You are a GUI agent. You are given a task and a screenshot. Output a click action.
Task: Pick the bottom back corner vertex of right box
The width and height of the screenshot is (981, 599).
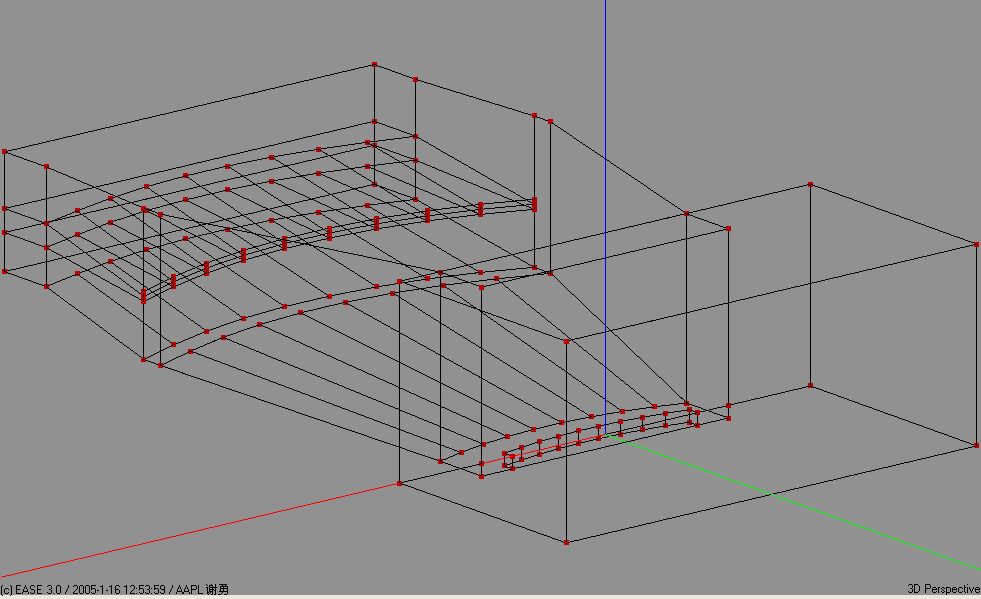tap(810, 385)
